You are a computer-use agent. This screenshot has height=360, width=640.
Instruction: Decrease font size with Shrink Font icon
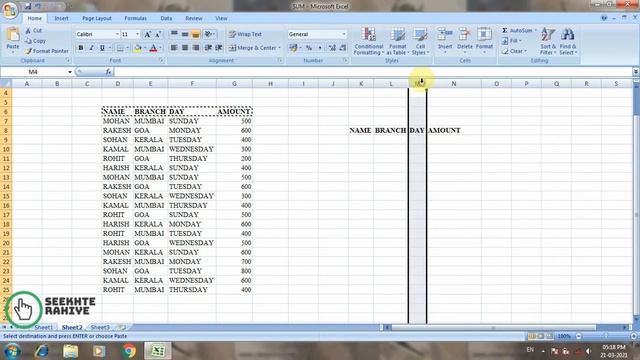click(x=158, y=34)
